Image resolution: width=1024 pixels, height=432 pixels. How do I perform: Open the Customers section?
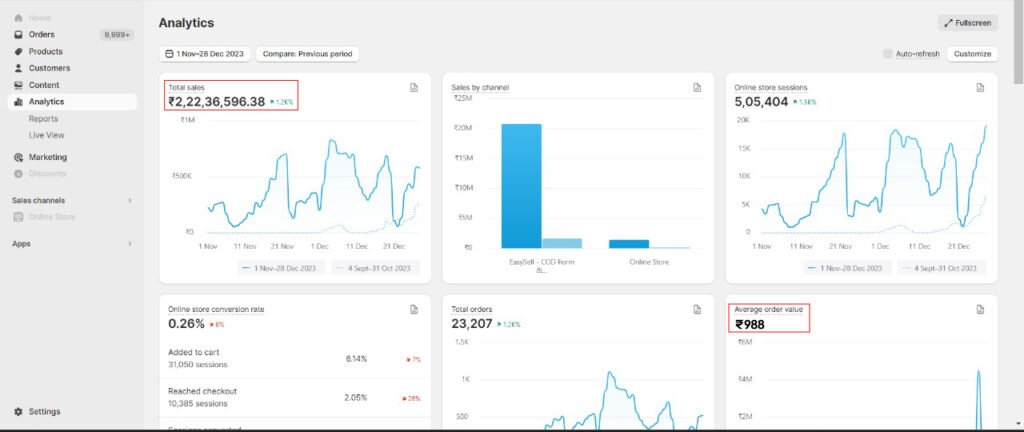tap(49, 68)
